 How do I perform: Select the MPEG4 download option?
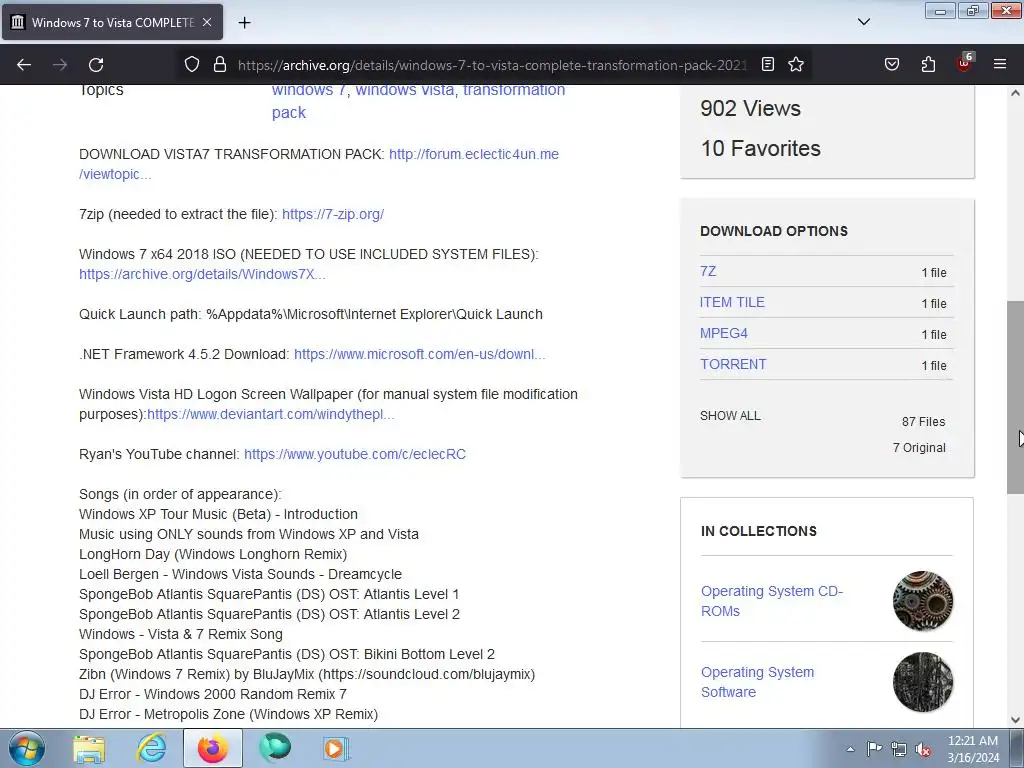(x=724, y=333)
